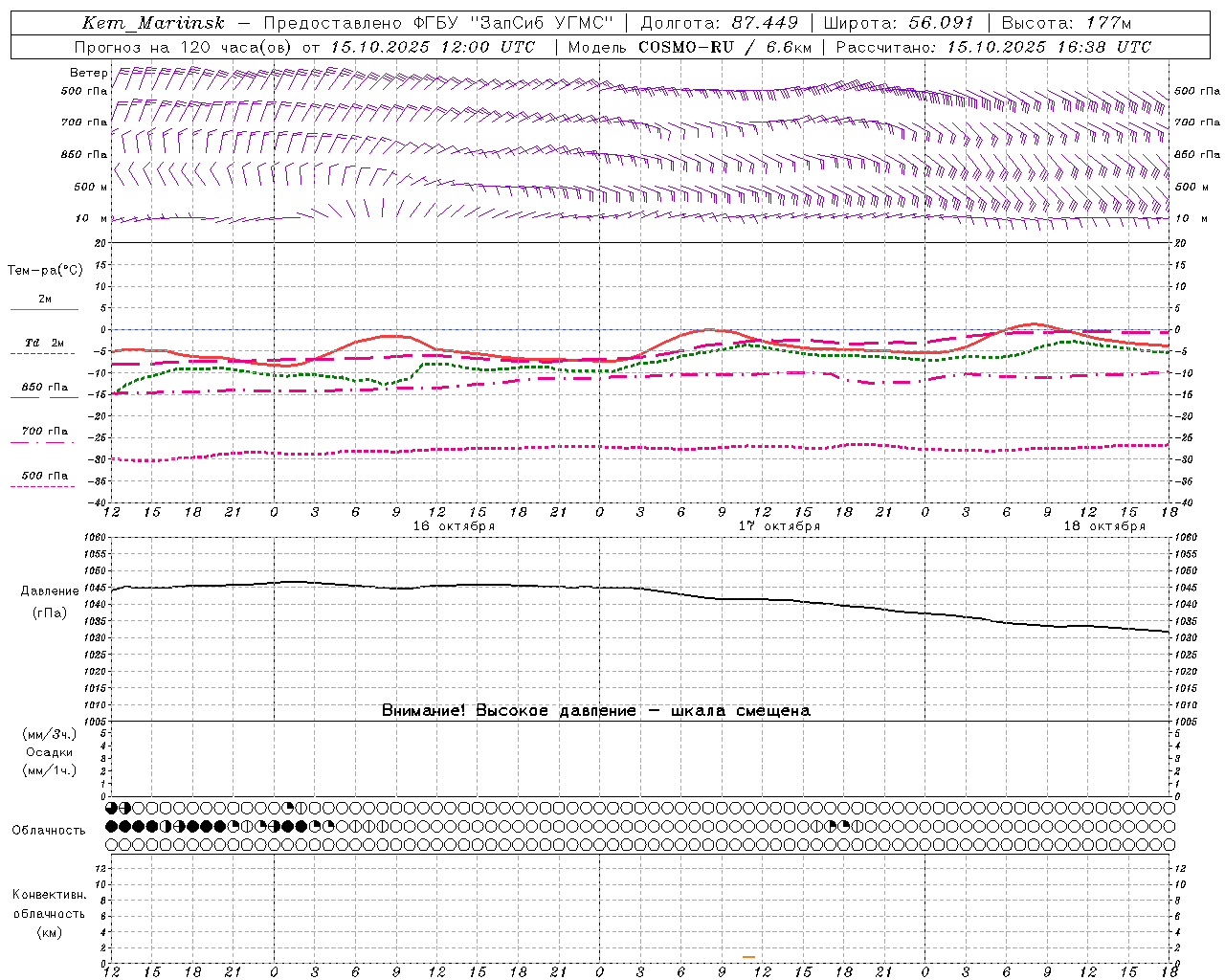Image resolution: width=1225 pixels, height=980 pixels.
Task: Click the Осадки section label
Action: (50, 752)
